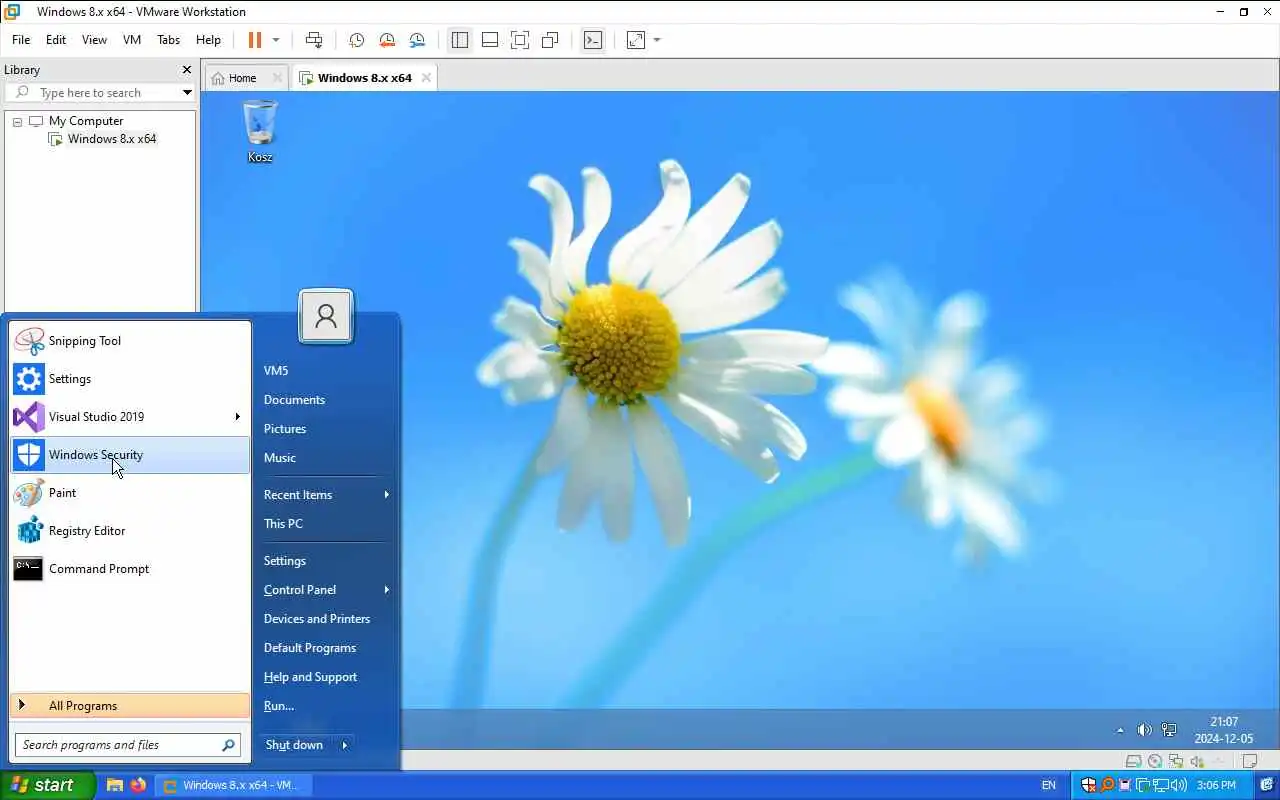Take a snapshot using the clock icon
This screenshot has width=1280, height=800.
point(356,40)
